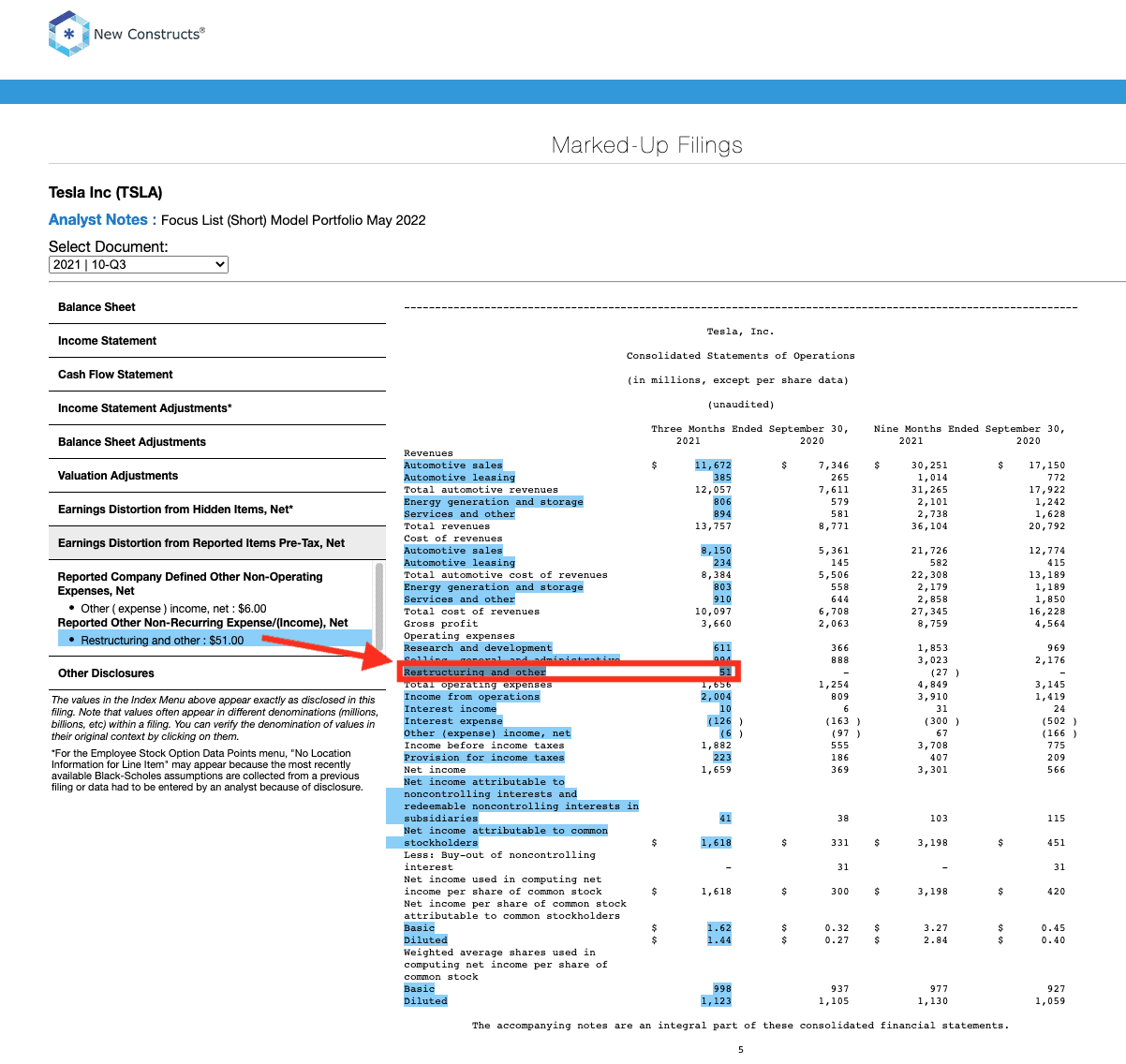Open the Analyst Notes link
1126x1064 pixels.
pos(98,220)
